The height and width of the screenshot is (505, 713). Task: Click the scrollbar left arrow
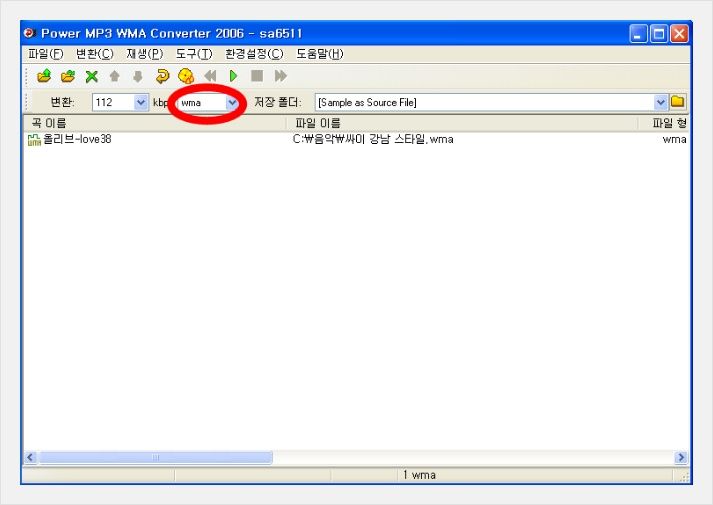[30, 457]
